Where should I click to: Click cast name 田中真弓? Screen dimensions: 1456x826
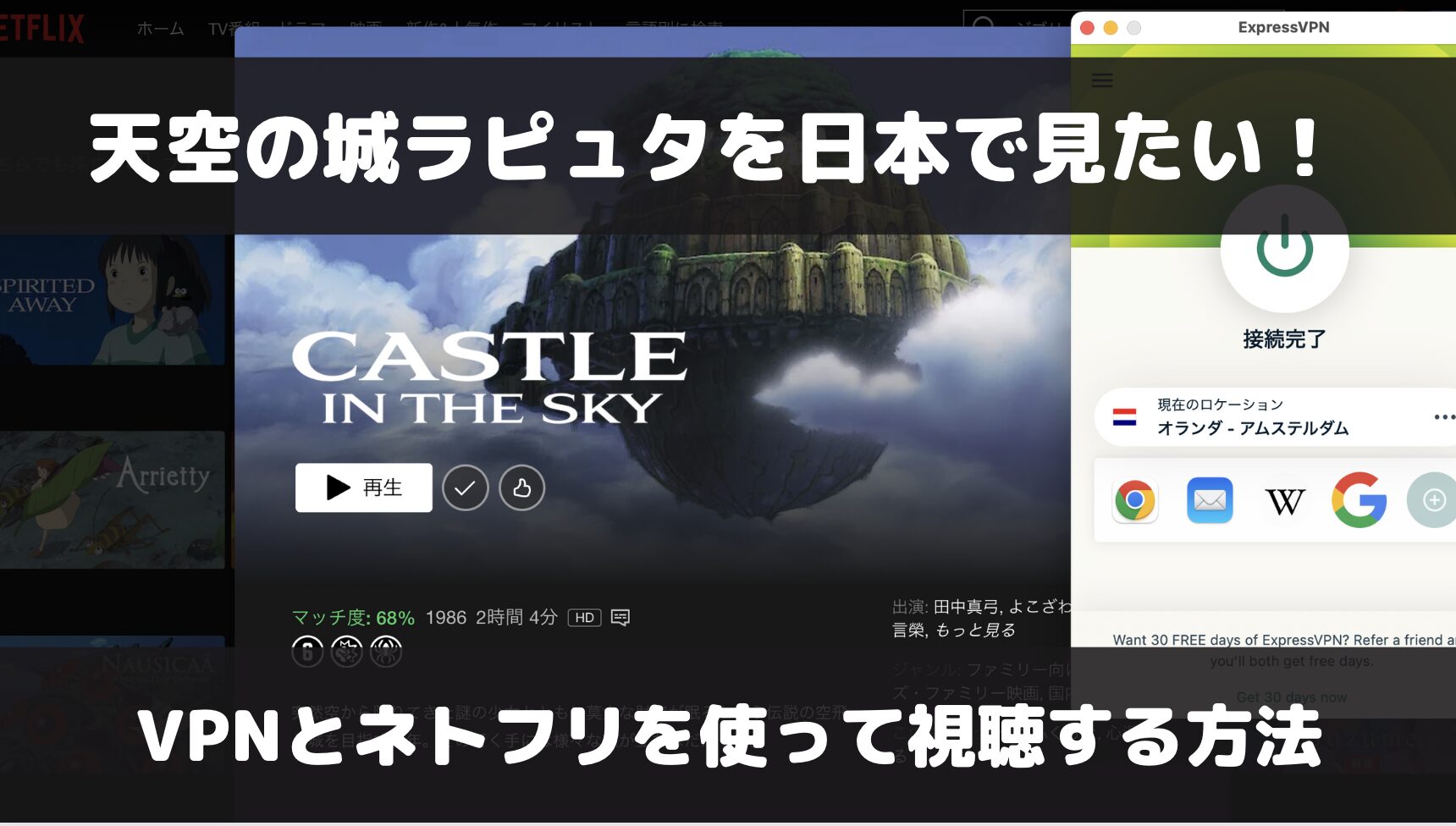pos(967,607)
